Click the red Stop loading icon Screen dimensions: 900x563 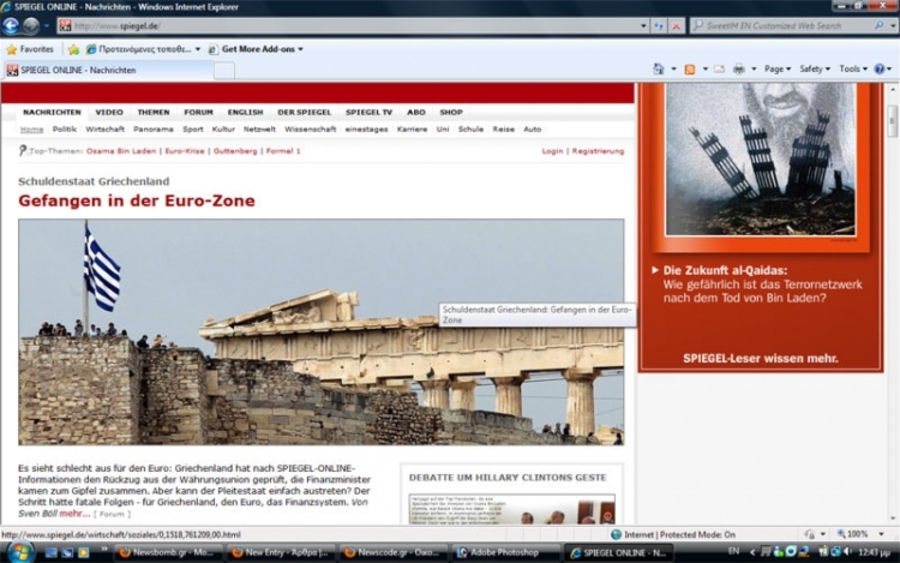[677, 26]
